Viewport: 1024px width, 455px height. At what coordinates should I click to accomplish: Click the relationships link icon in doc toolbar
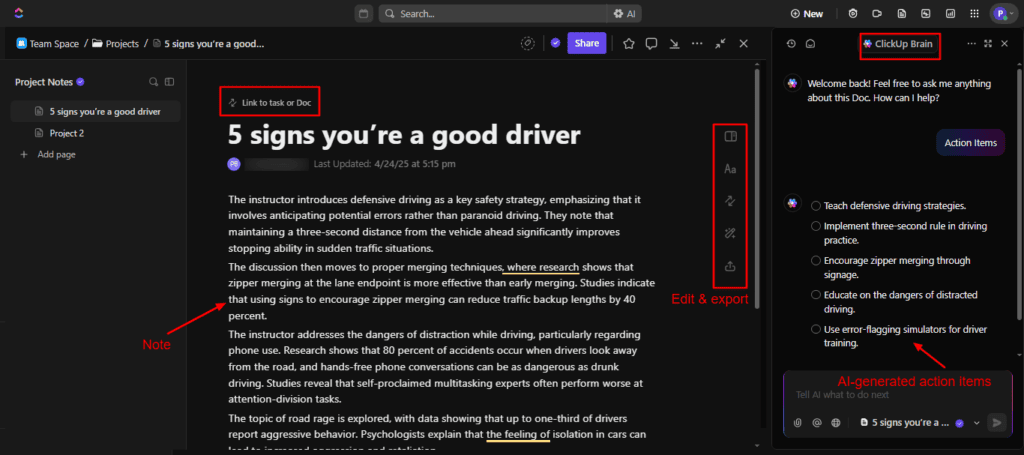point(730,201)
